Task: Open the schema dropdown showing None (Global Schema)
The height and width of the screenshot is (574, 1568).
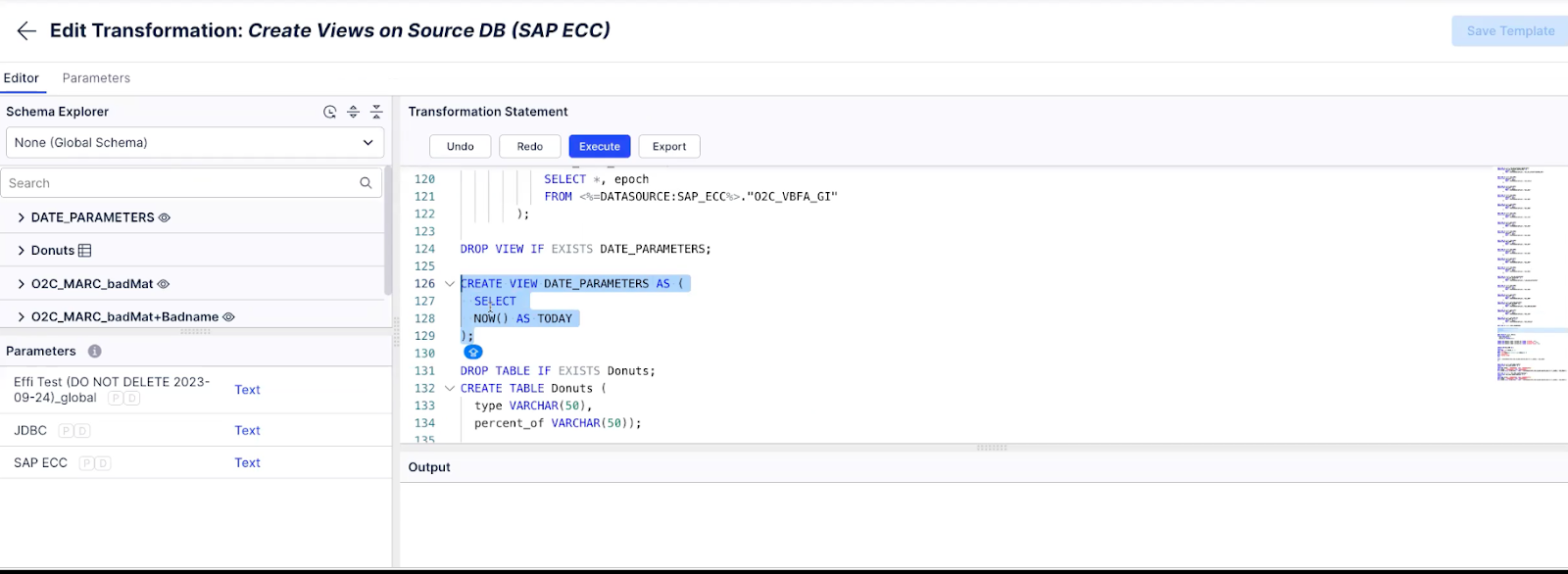Action: 194,142
